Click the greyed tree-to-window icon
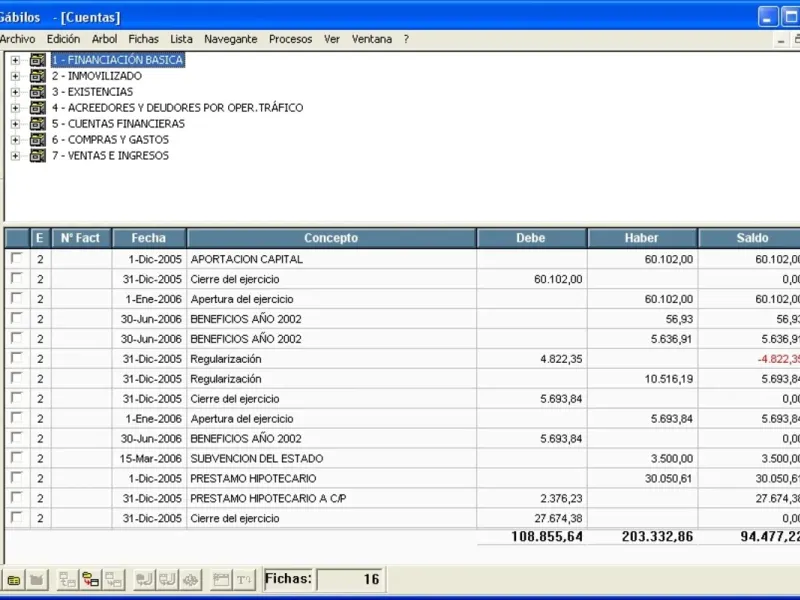 tap(67, 580)
